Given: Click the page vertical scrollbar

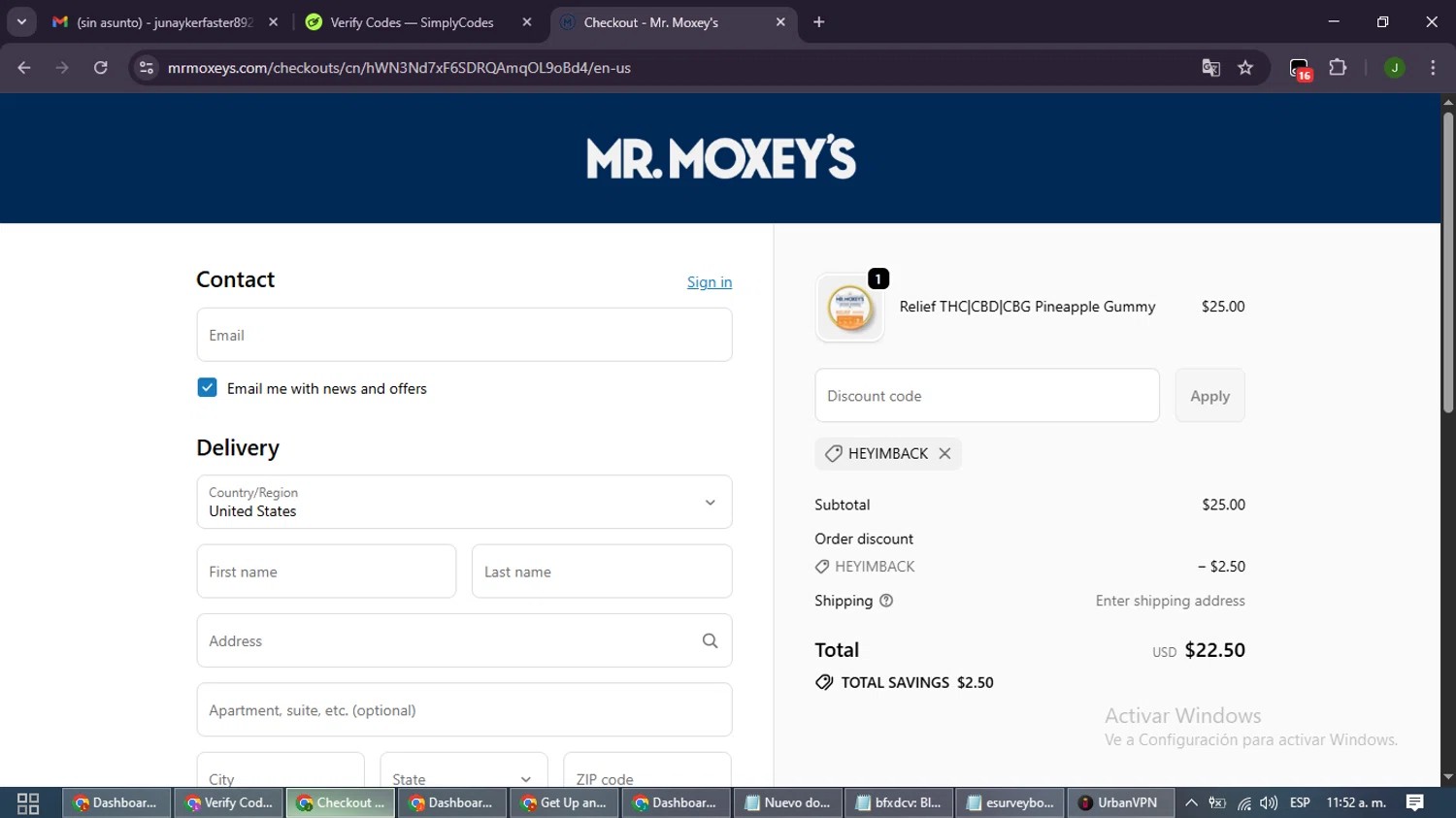Looking at the screenshot, I should coord(1448,262).
